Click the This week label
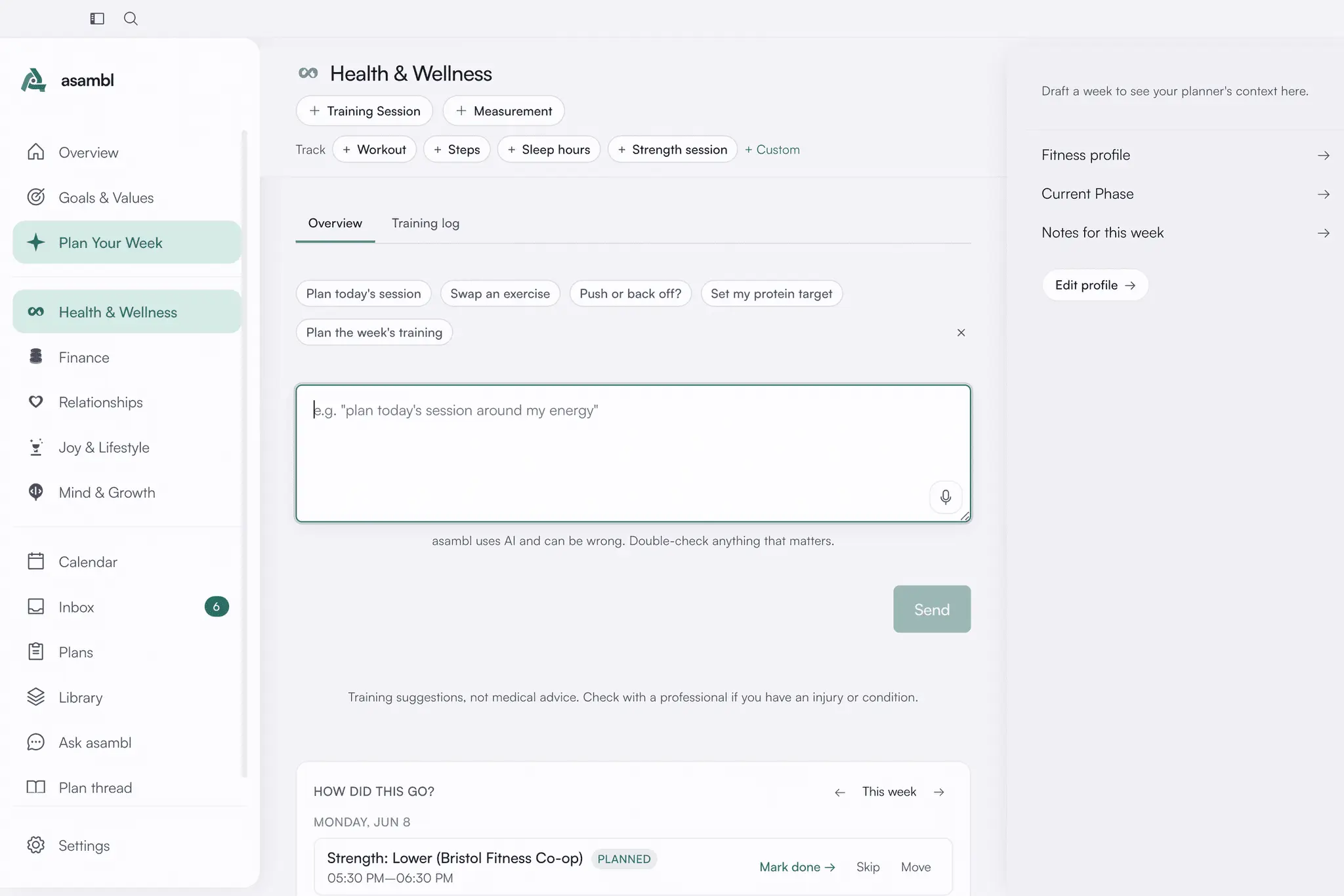This screenshot has height=896, width=1344. [889, 792]
